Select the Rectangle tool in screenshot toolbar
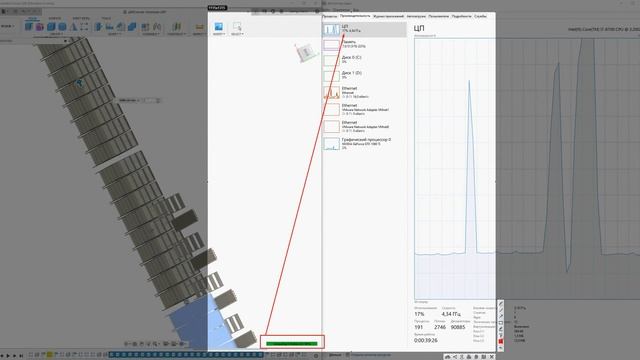Image resolution: width=640 pixels, height=360 pixels. click(x=501, y=322)
